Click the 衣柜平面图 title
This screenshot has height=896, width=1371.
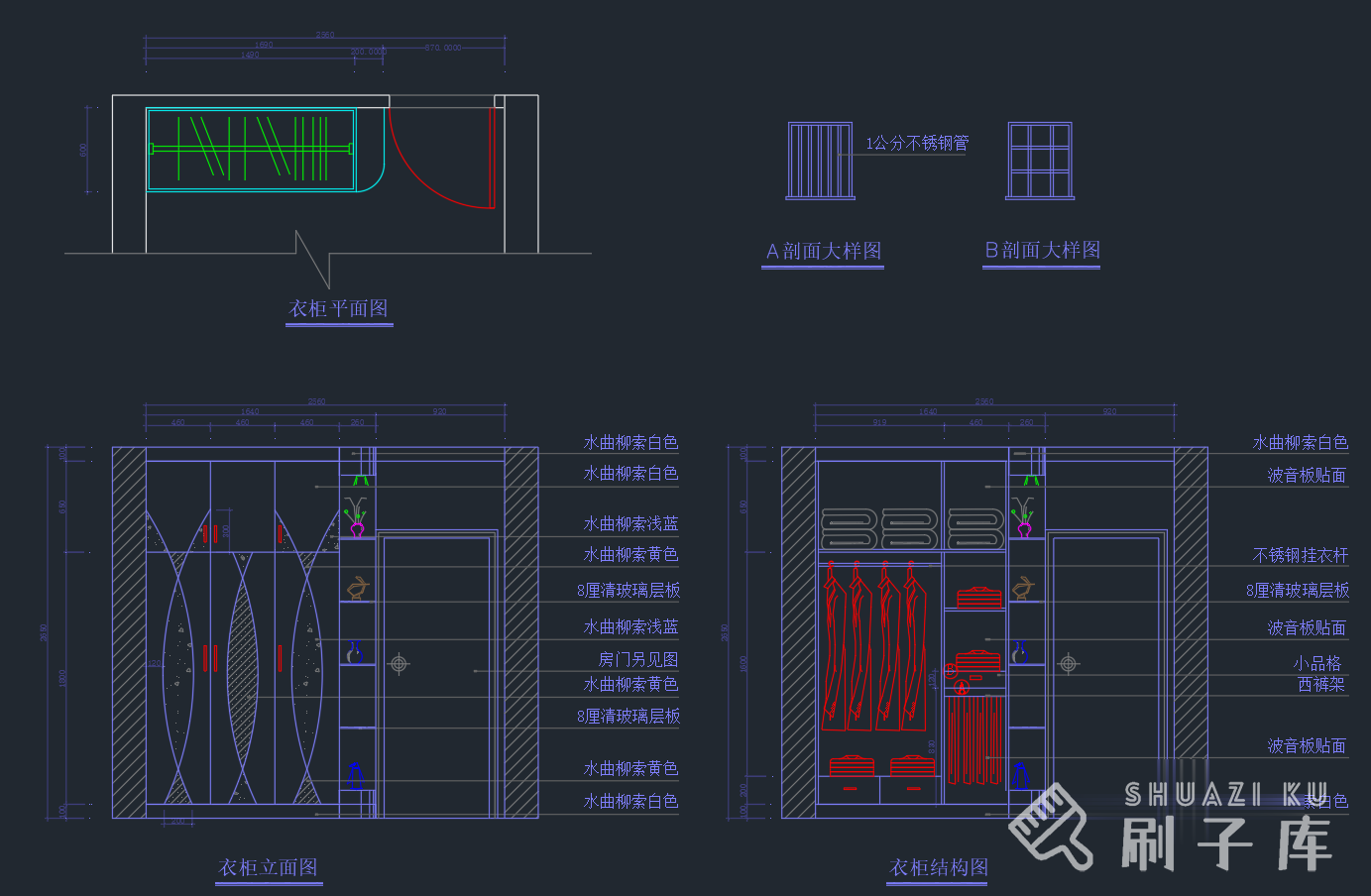(338, 308)
